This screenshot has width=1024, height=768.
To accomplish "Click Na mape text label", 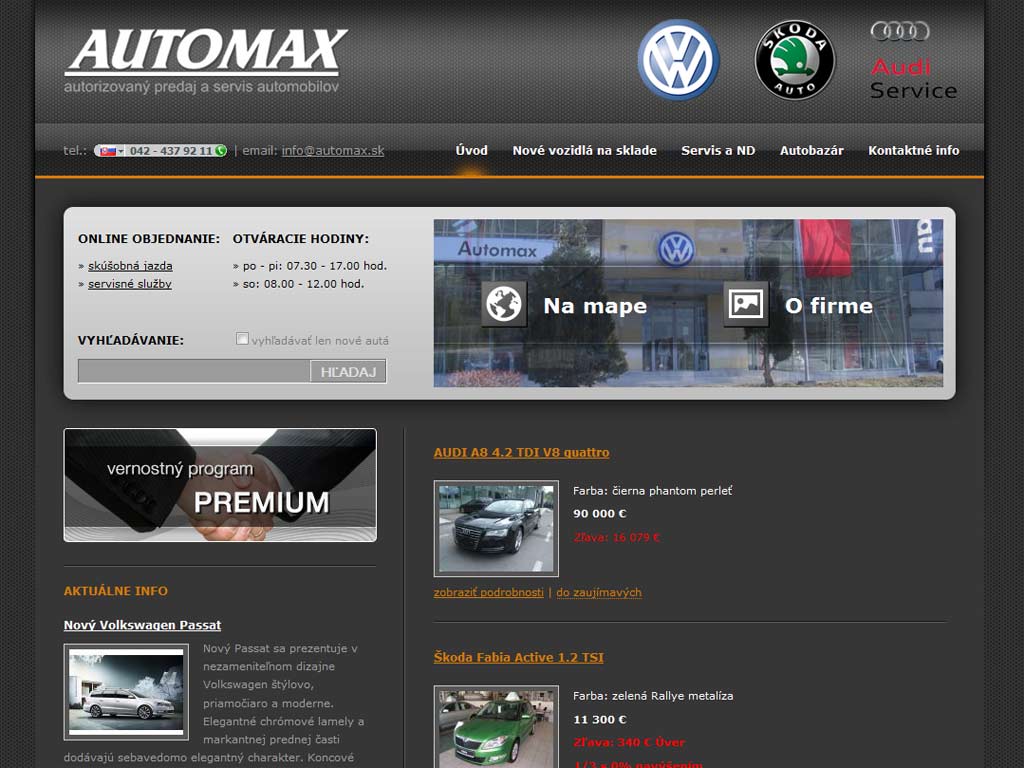I will [595, 306].
